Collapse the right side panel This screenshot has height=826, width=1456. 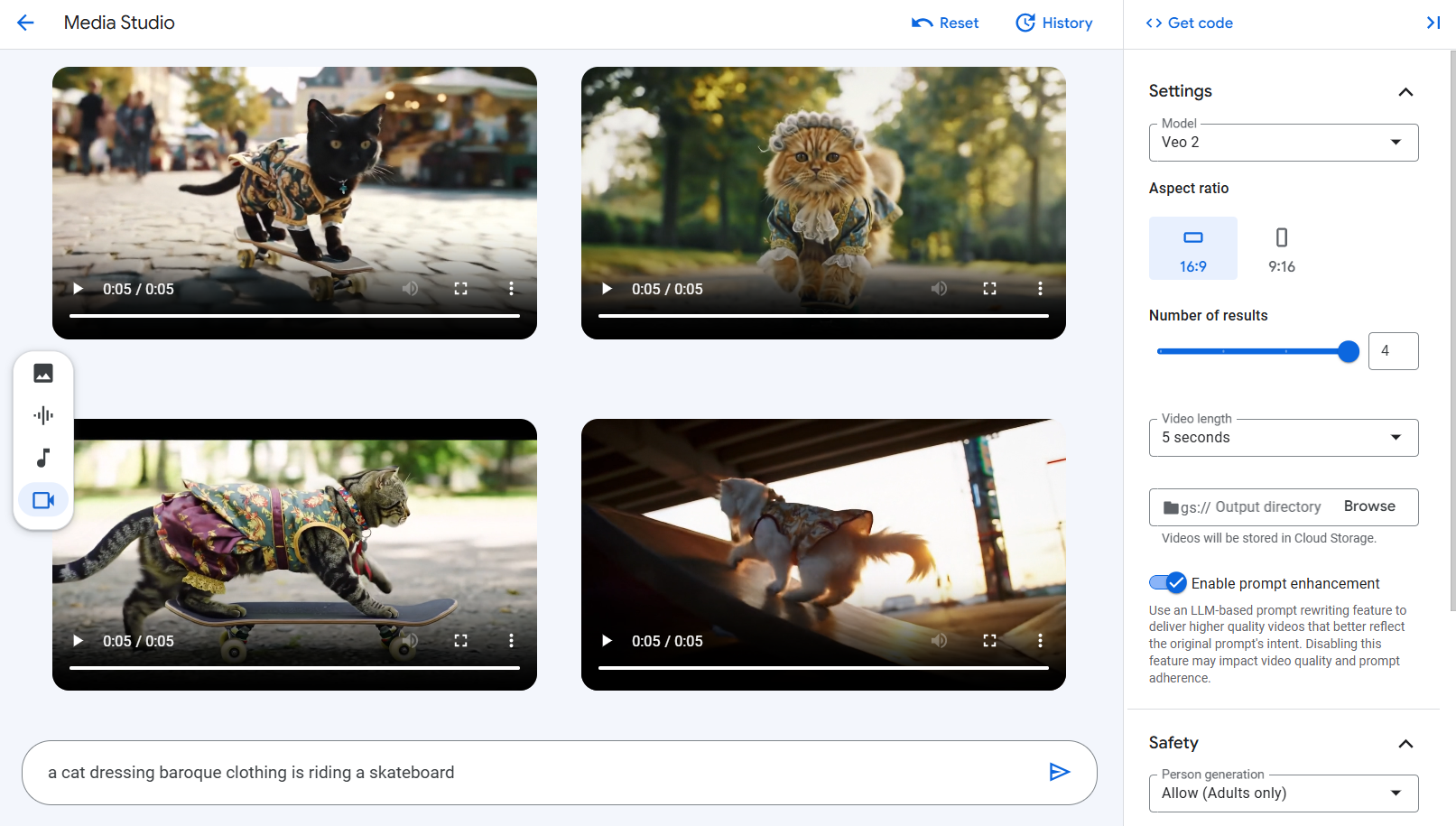1433,23
